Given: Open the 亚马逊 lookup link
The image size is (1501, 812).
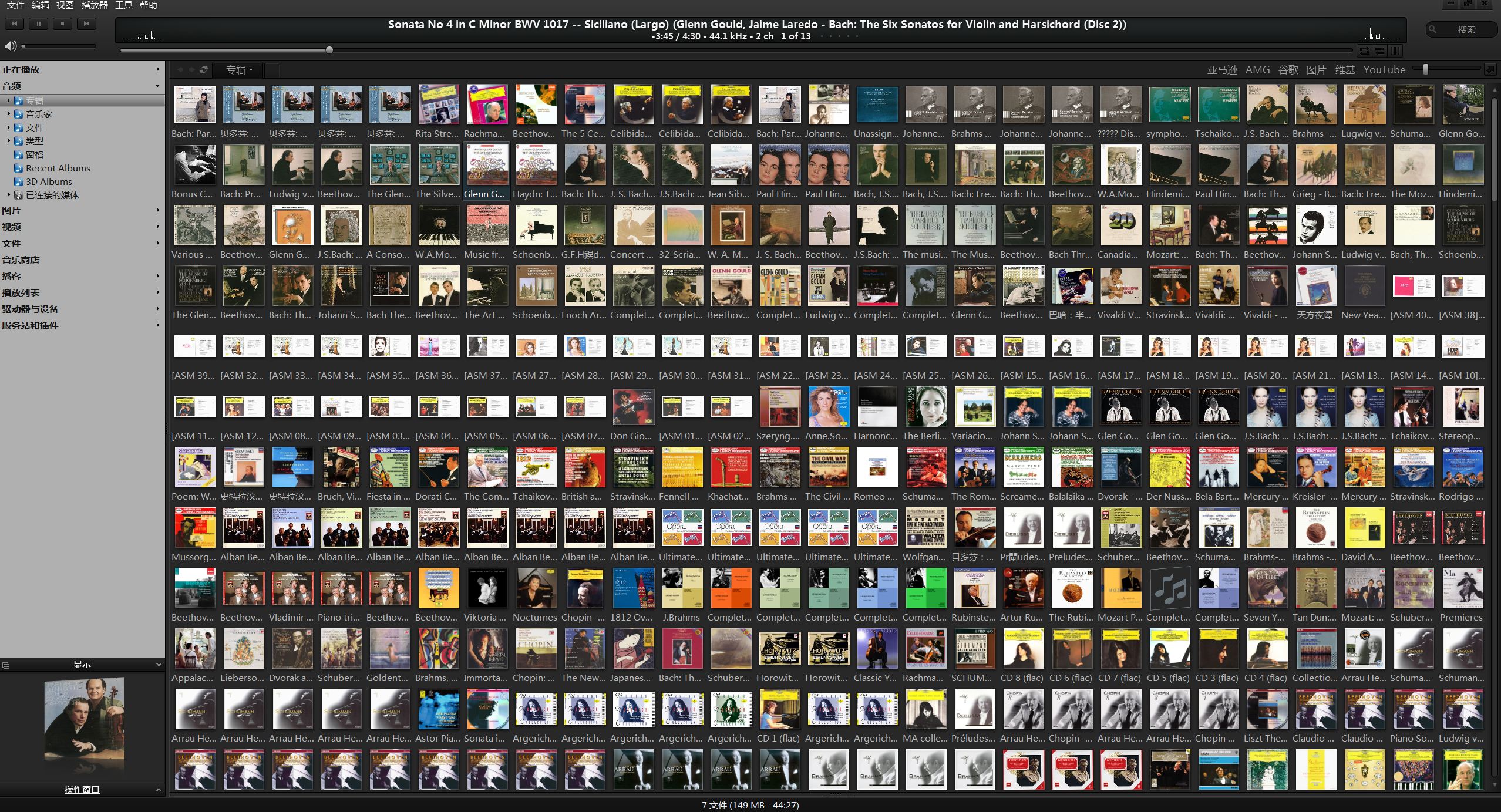Looking at the screenshot, I should 1222,70.
